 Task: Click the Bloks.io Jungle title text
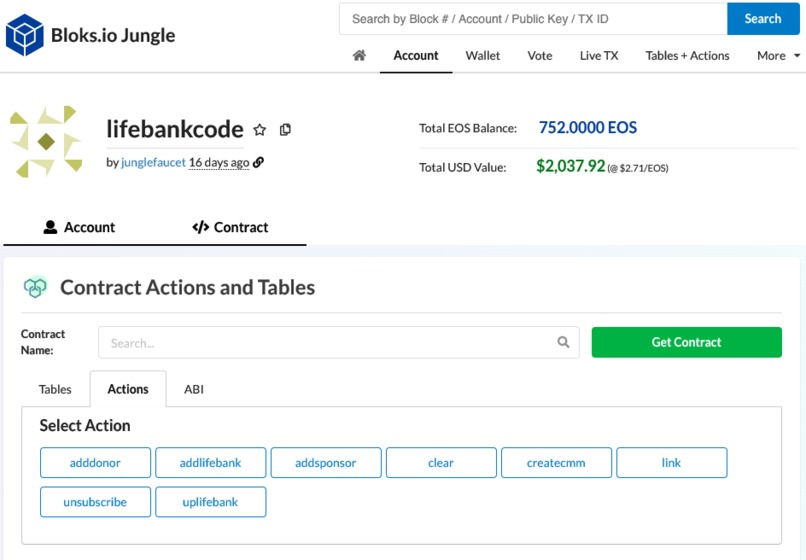[x=113, y=35]
